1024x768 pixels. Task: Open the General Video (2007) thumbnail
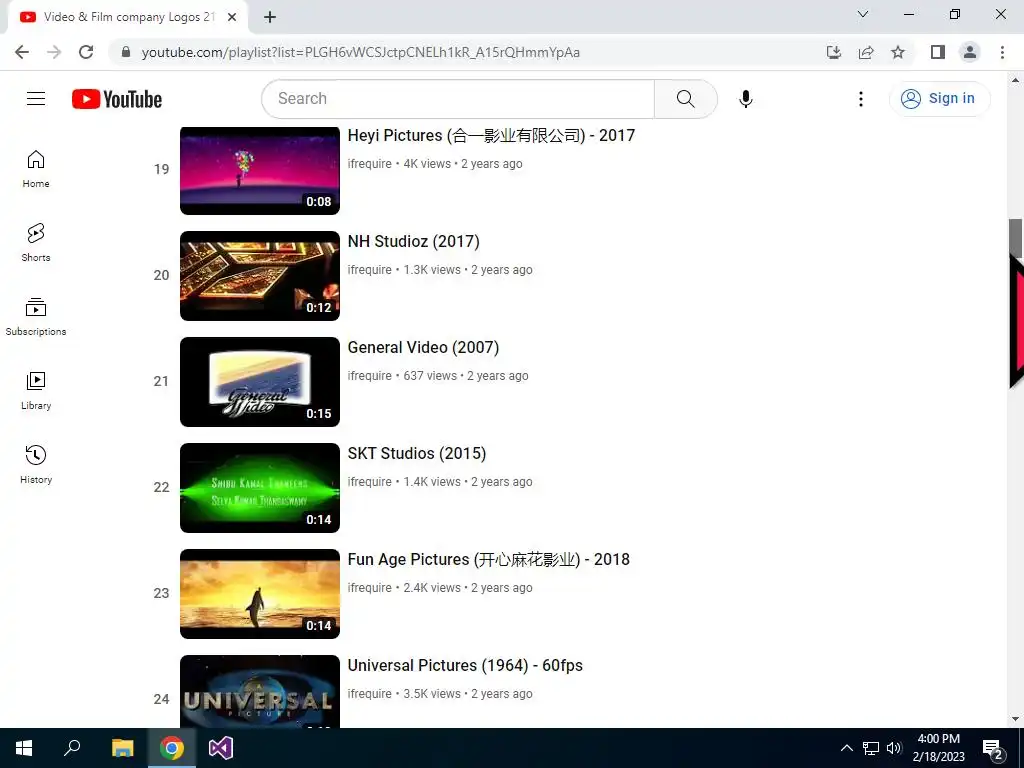(x=260, y=382)
